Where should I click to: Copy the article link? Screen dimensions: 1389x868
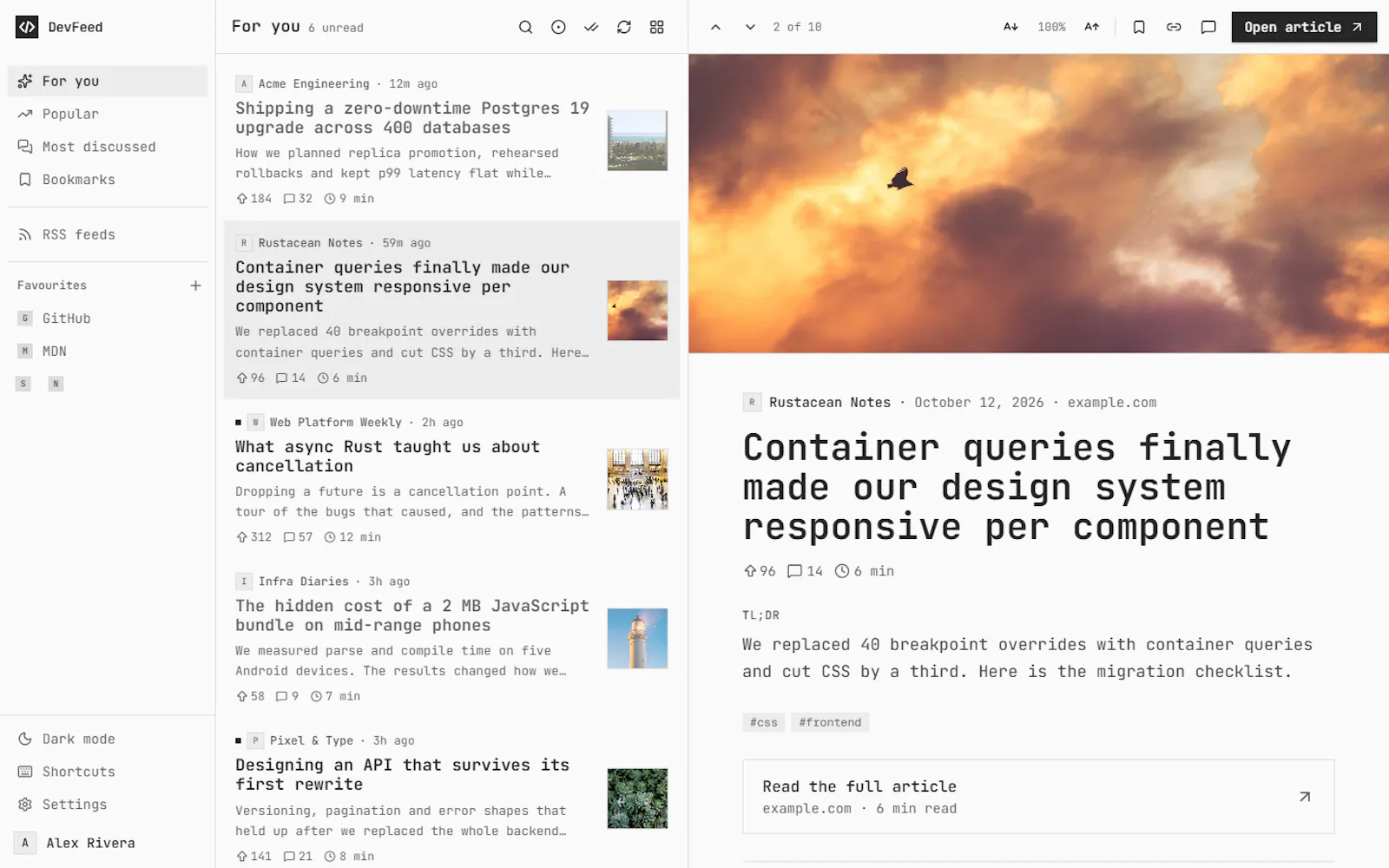coord(1174,27)
